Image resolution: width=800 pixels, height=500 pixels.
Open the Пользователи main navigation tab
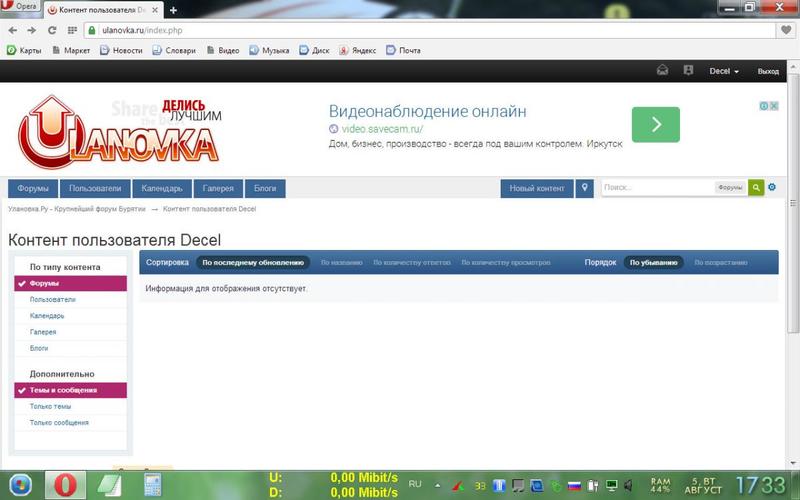tap(95, 188)
